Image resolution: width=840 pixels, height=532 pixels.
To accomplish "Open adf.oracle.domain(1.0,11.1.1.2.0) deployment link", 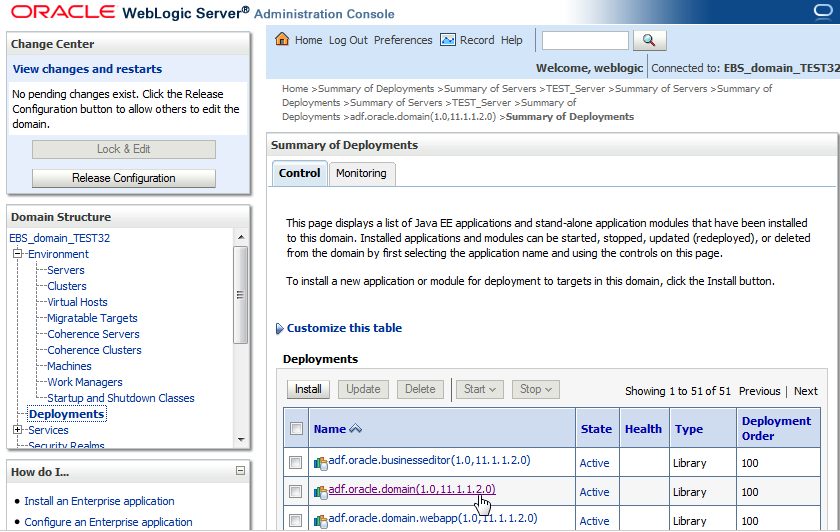I will (412, 489).
